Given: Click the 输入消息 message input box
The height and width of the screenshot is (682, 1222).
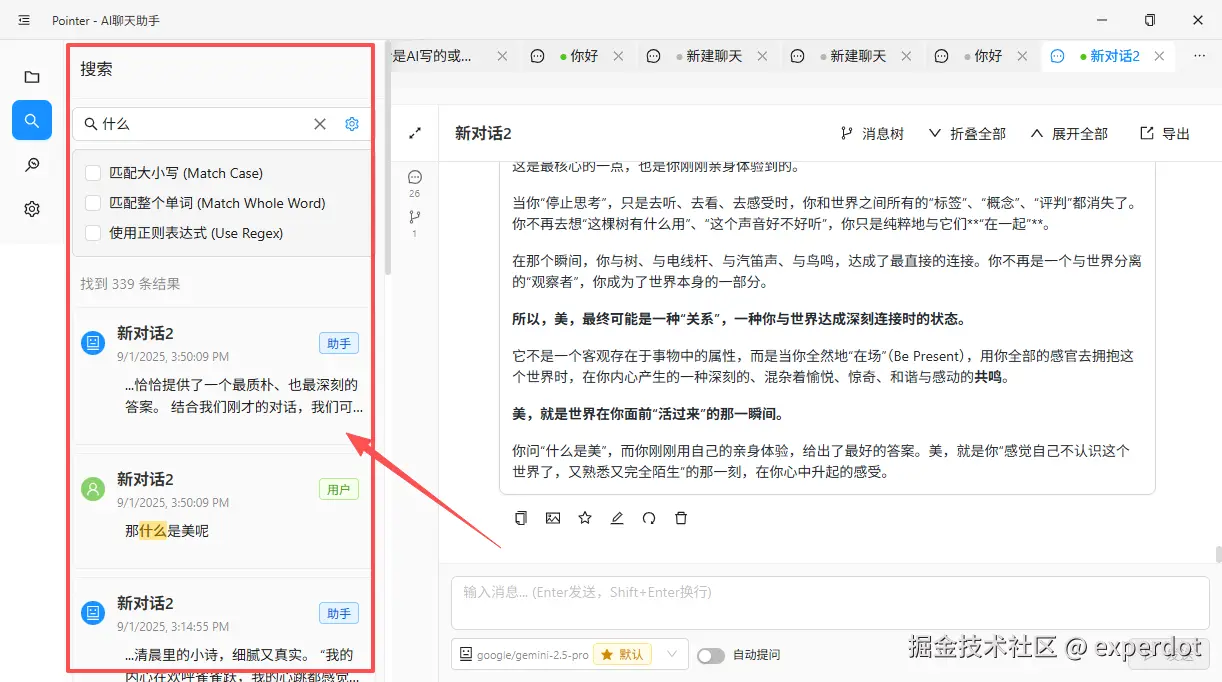Looking at the screenshot, I should (x=830, y=603).
